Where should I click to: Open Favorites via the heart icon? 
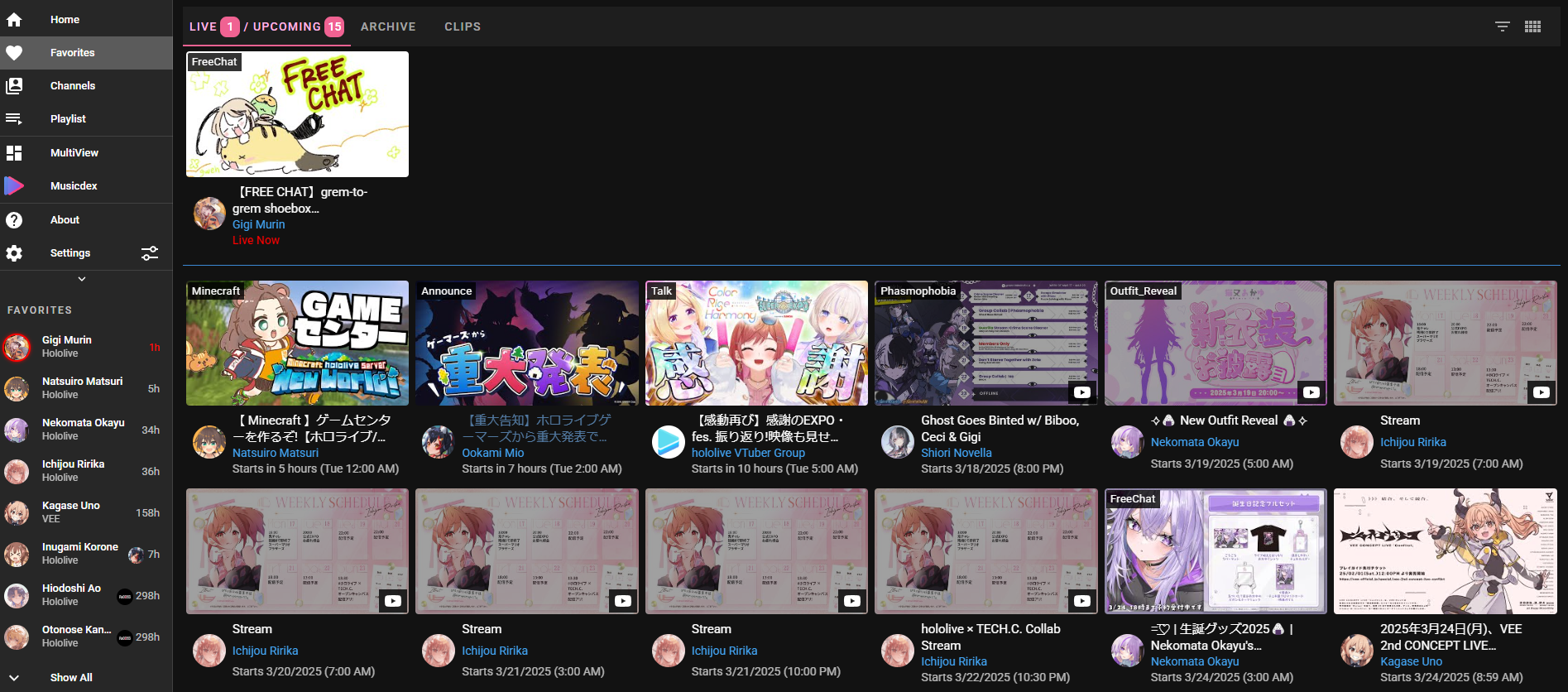click(14, 53)
